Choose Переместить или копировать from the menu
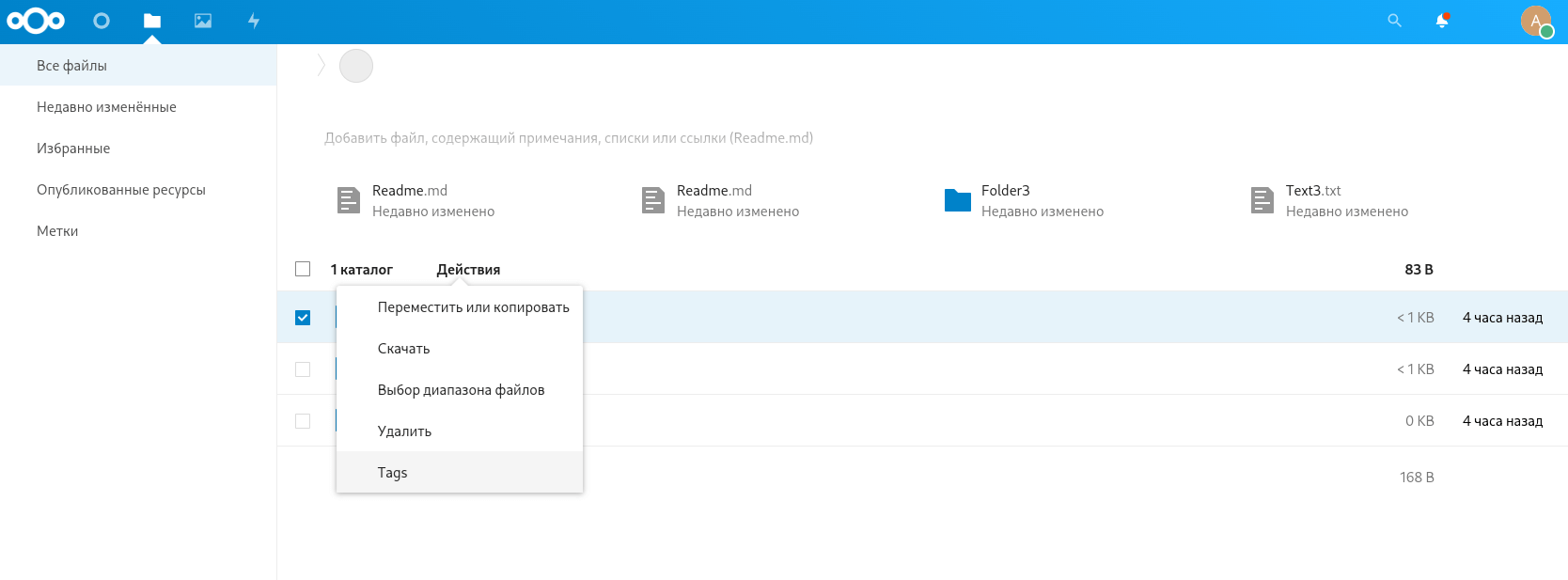The height and width of the screenshot is (580, 1568). pyautogui.click(x=473, y=307)
